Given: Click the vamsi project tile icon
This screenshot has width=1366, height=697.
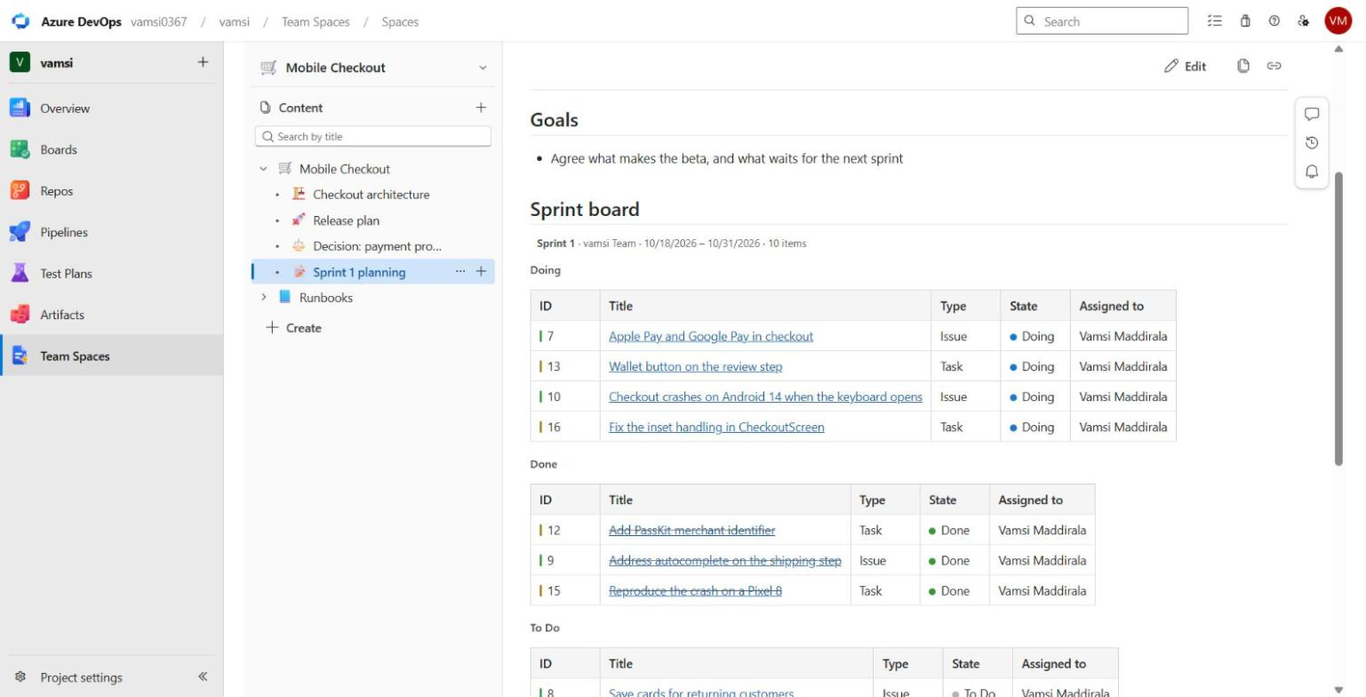Looking at the screenshot, I should (19, 62).
